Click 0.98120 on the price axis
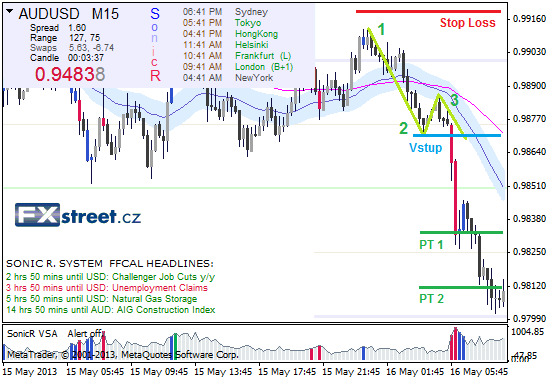This screenshot has height=380, width=550. pyautogui.click(x=529, y=286)
